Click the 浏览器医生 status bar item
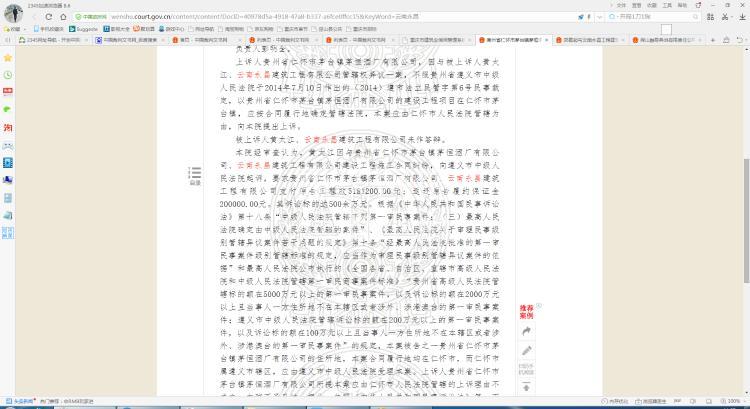This screenshot has width=750, height=409. click(x=651, y=401)
